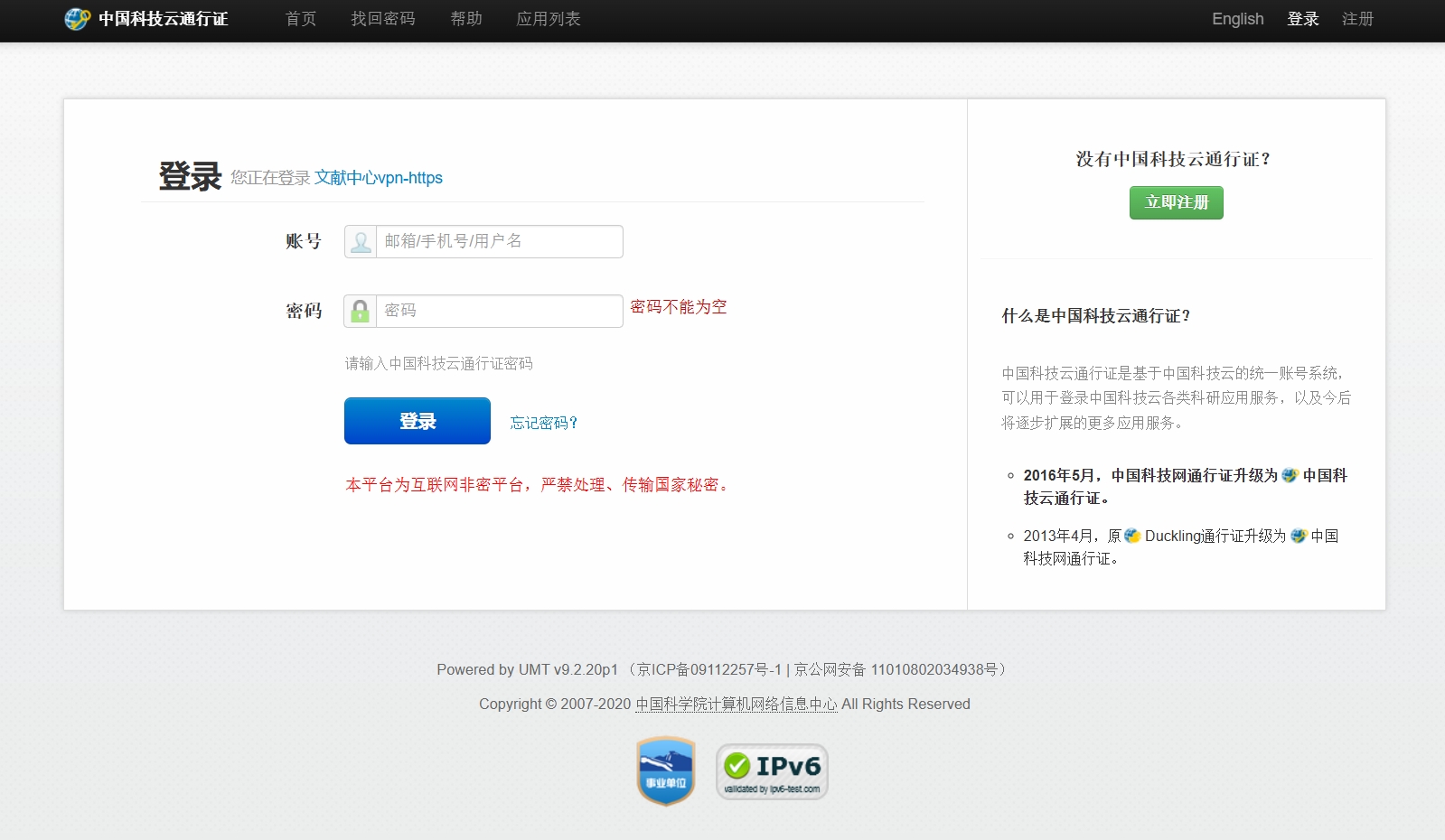
Task: Click the blue 登录 submit button
Action: coord(418,421)
